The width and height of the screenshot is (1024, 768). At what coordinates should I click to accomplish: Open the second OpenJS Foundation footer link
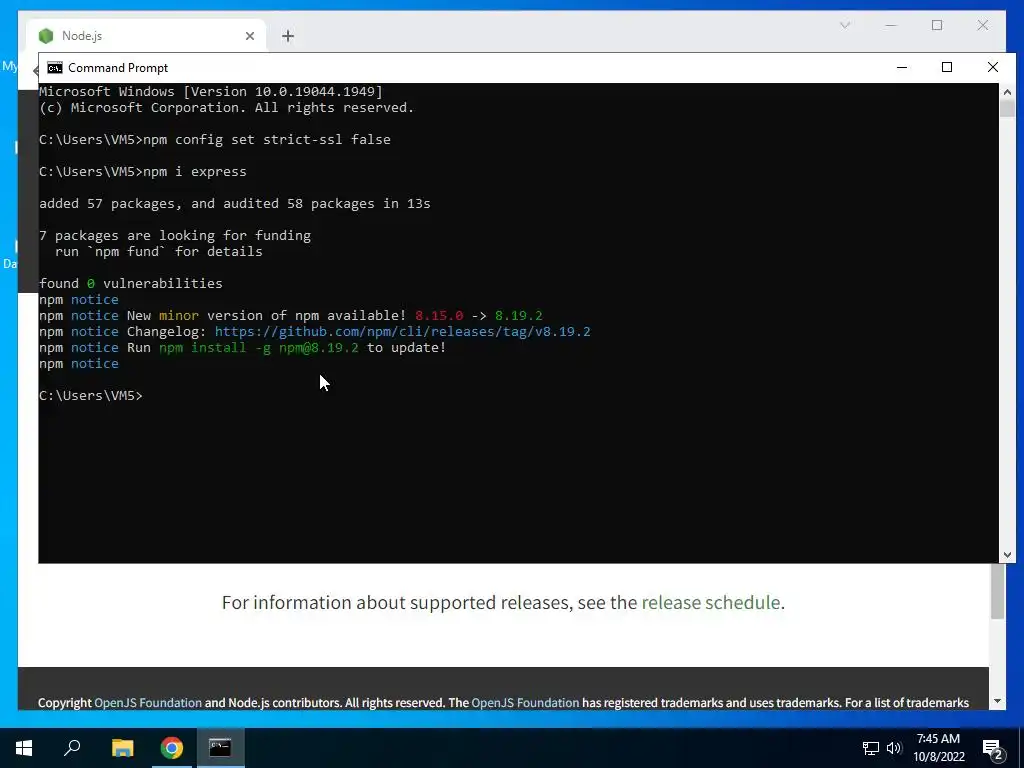(525, 703)
